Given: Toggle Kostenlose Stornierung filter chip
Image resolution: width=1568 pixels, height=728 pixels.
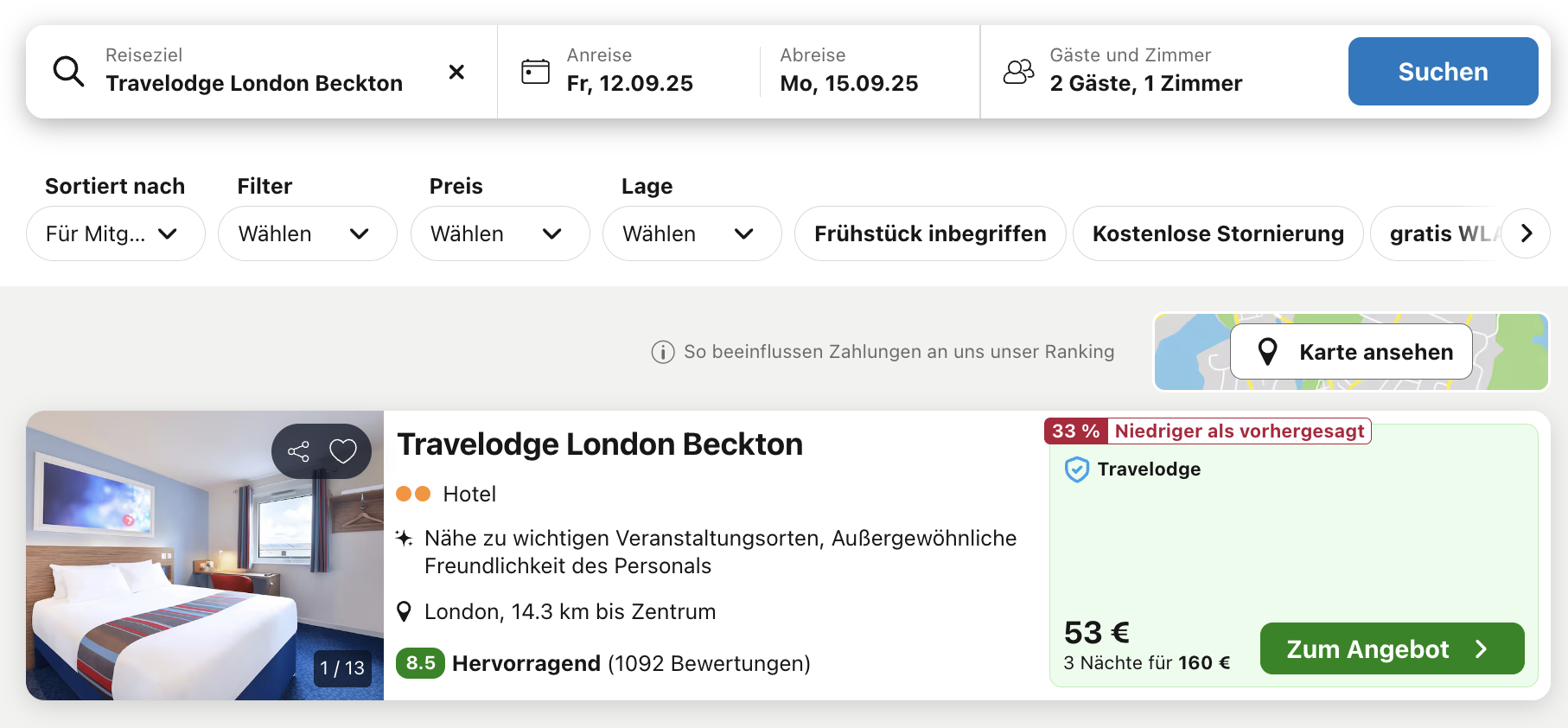Looking at the screenshot, I should 1218,233.
